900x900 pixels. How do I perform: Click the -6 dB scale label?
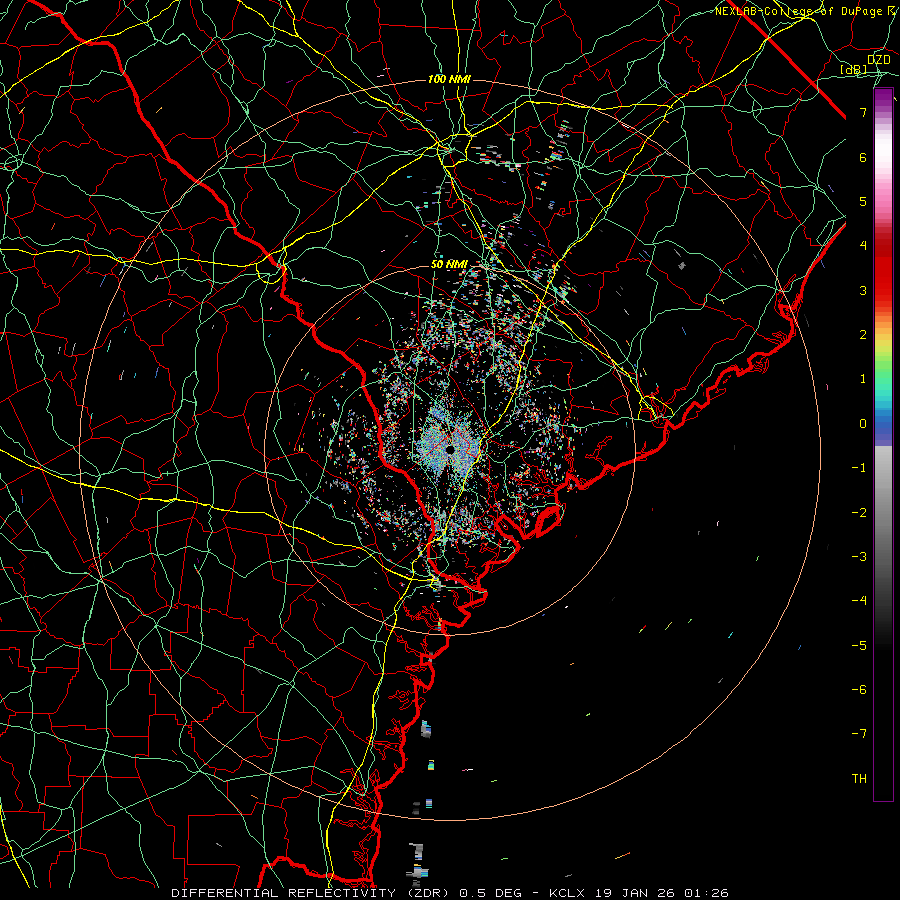point(859,690)
